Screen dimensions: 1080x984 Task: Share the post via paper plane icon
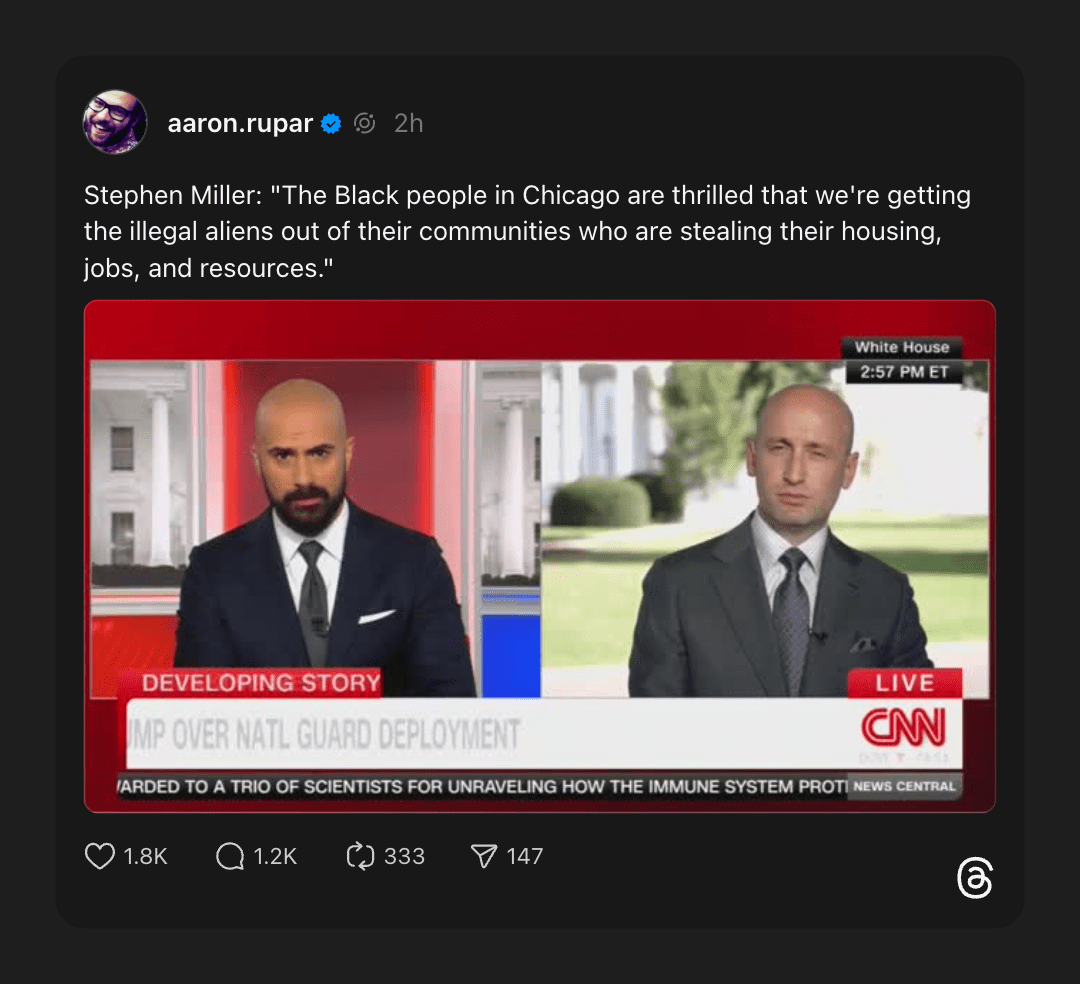click(x=484, y=856)
